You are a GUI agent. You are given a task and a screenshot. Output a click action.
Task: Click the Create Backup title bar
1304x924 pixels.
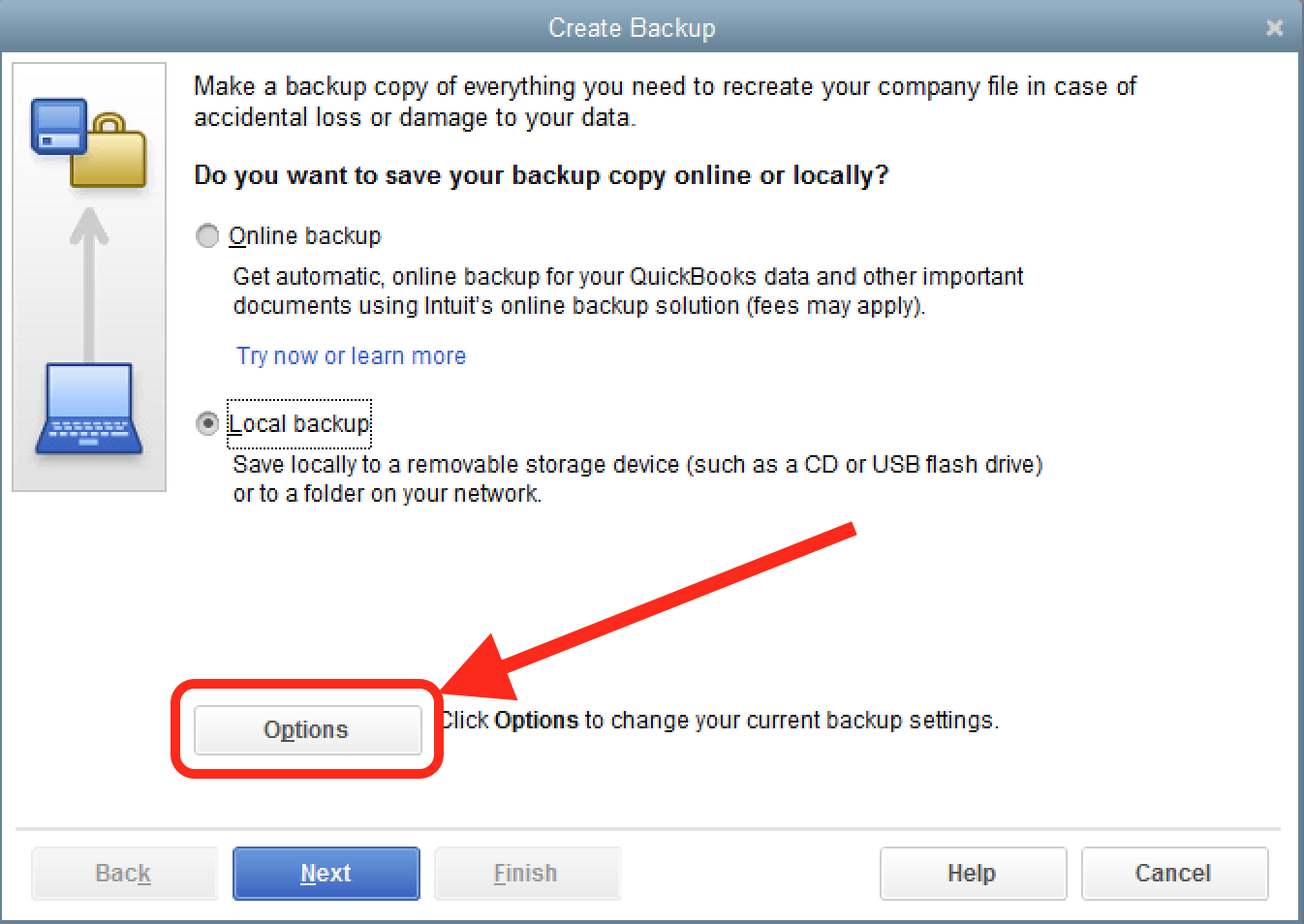point(632,28)
